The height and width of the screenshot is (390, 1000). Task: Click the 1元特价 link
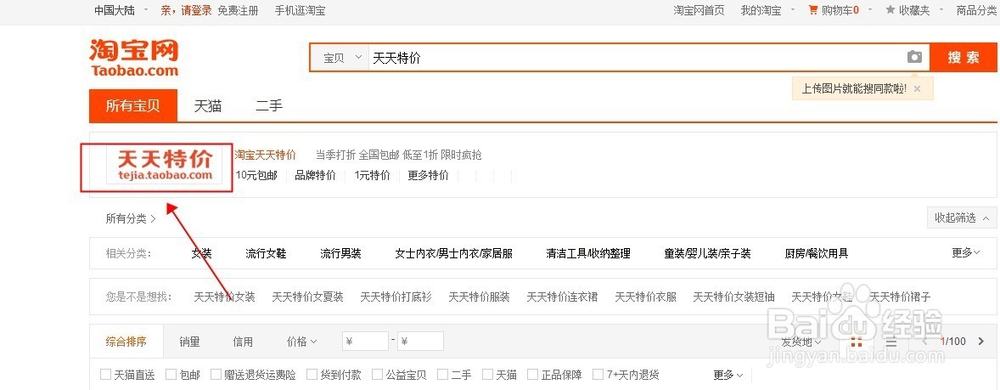click(x=372, y=175)
